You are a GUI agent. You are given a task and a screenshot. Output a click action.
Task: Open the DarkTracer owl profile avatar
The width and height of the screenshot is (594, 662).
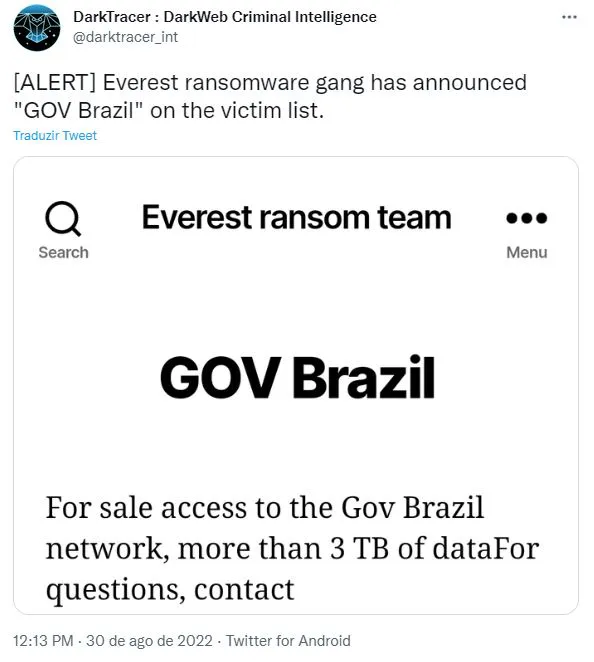(37, 27)
